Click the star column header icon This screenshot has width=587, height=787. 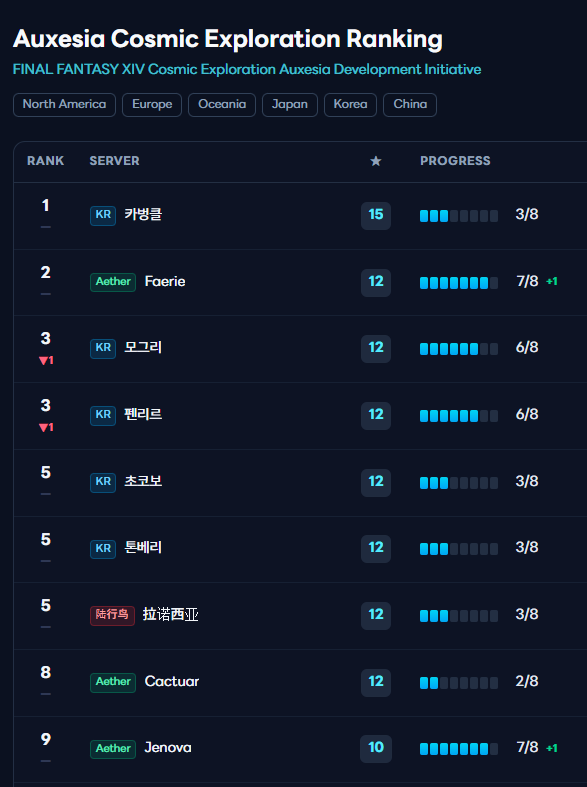click(376, 161)
